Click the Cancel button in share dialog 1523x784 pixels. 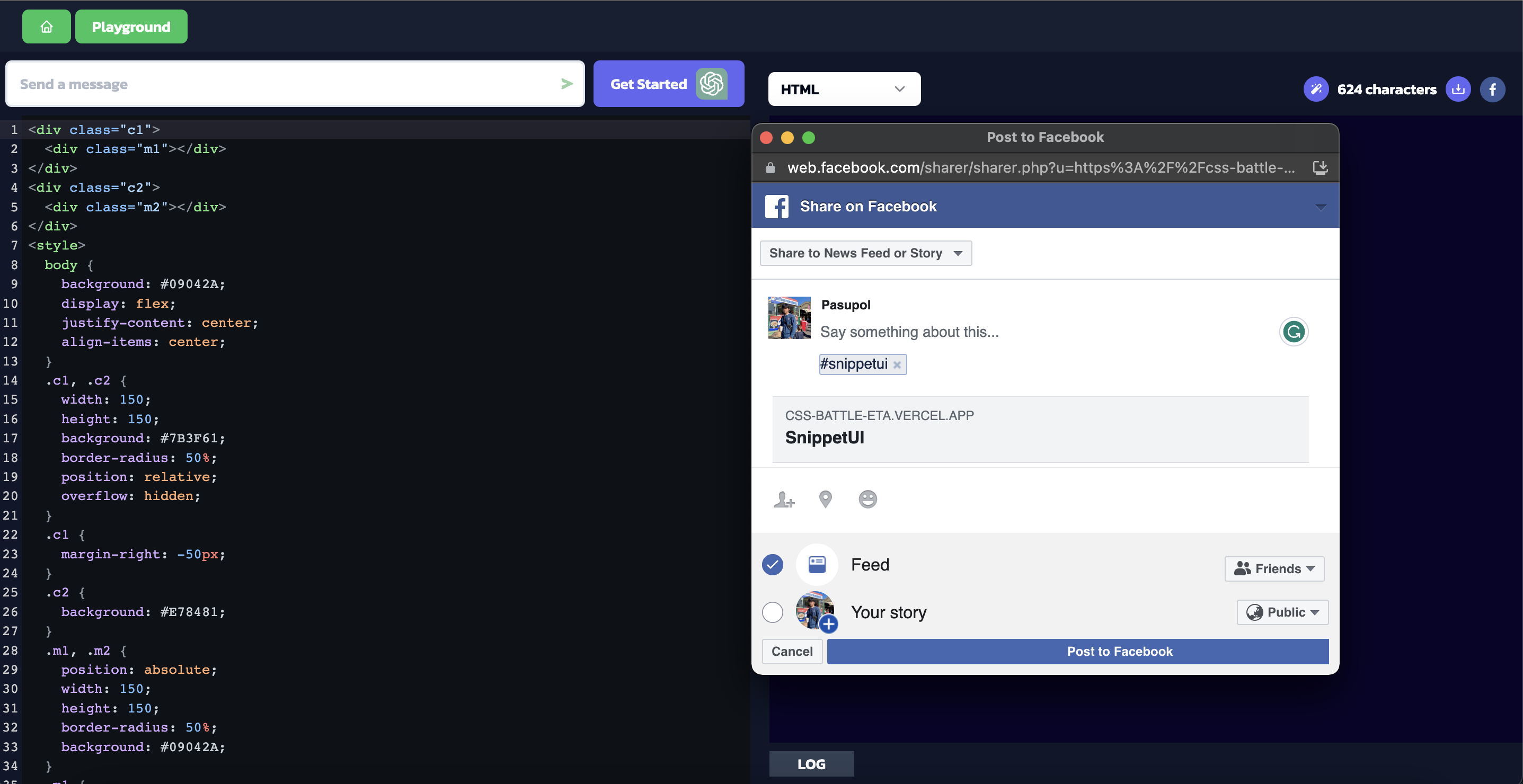[x=791, y=651]
